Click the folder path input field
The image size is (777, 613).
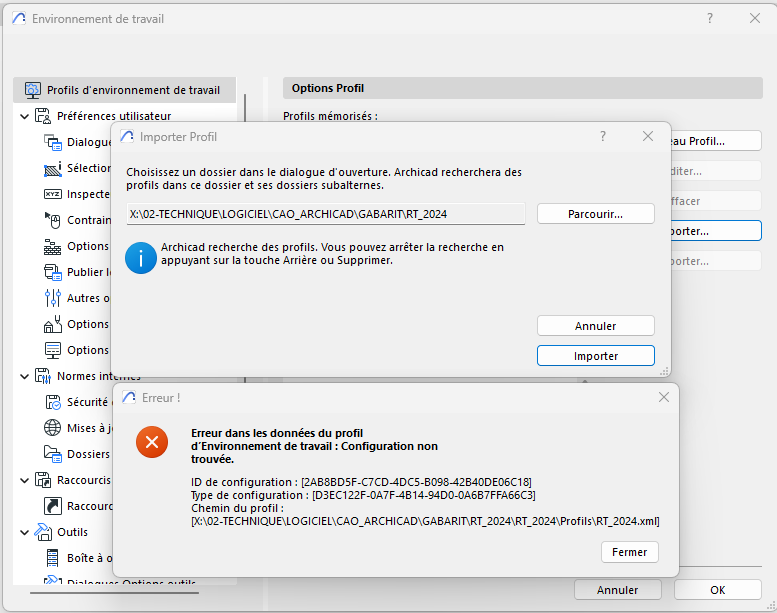pyautogui.click(x=326, y=214)
